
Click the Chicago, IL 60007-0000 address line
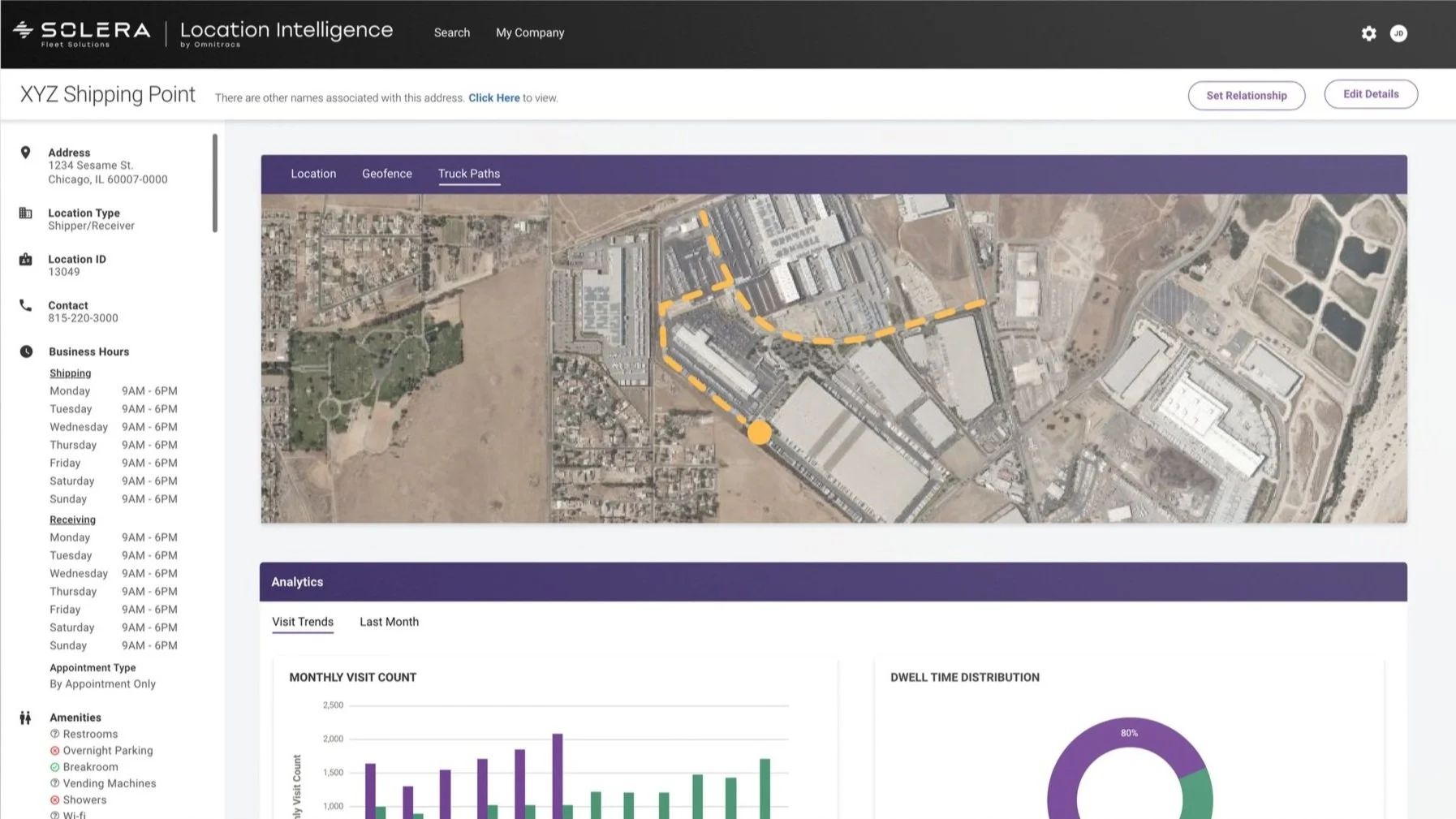(x=108, y=179)
